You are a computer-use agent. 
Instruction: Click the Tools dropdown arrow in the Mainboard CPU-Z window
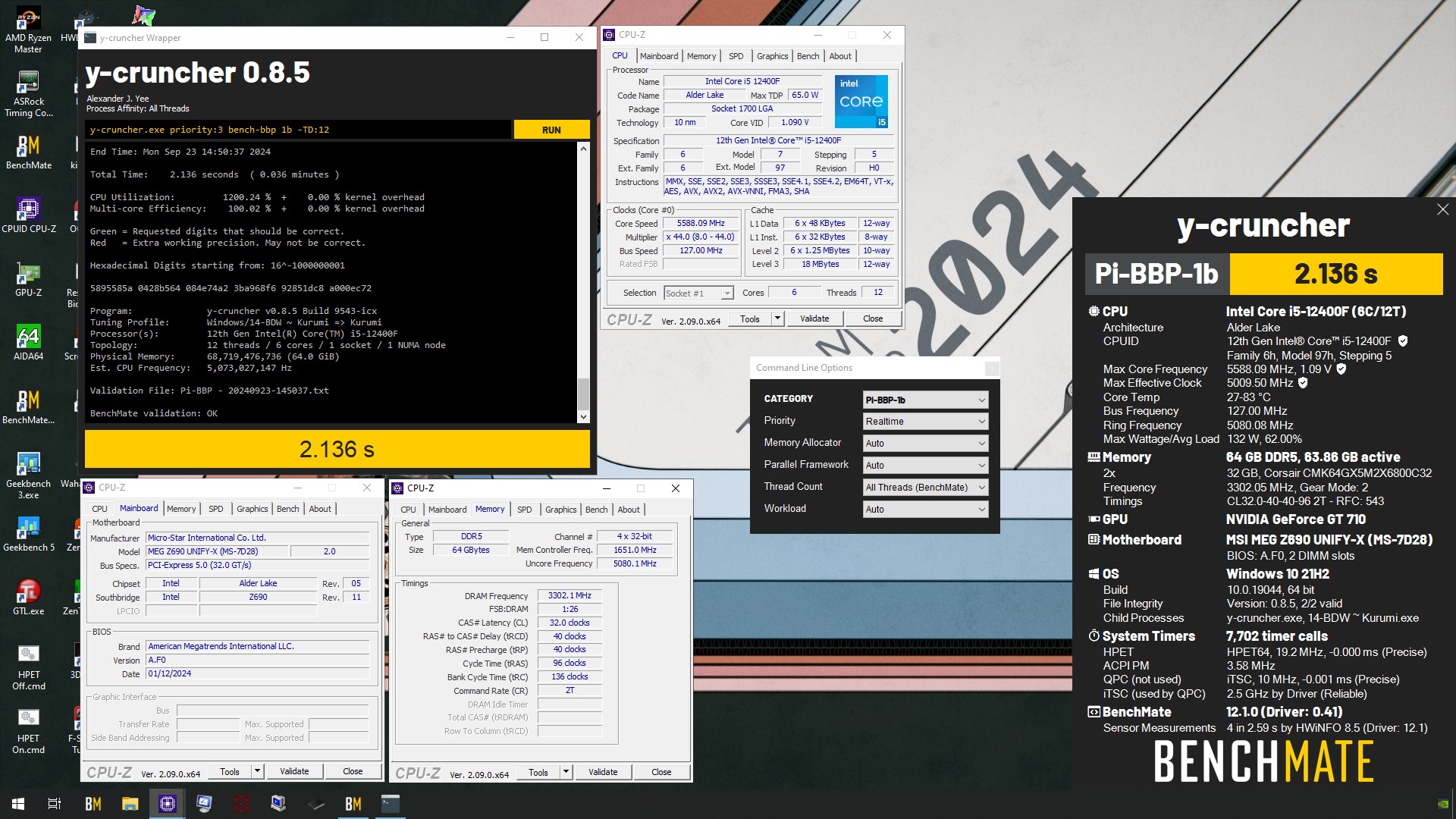click(x=257, y=772)
